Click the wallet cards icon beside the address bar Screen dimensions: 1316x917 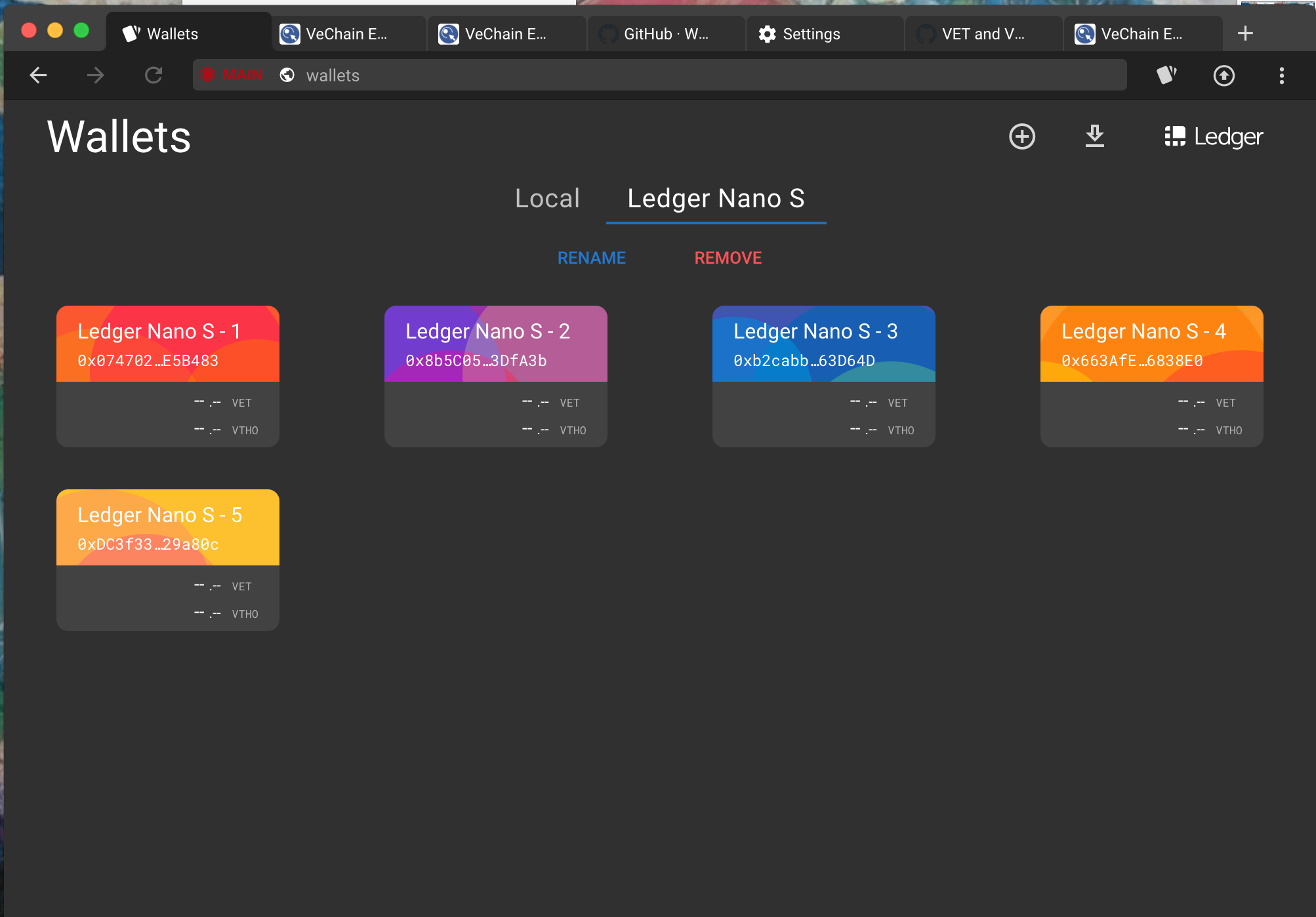click(x=1166, y=75)
